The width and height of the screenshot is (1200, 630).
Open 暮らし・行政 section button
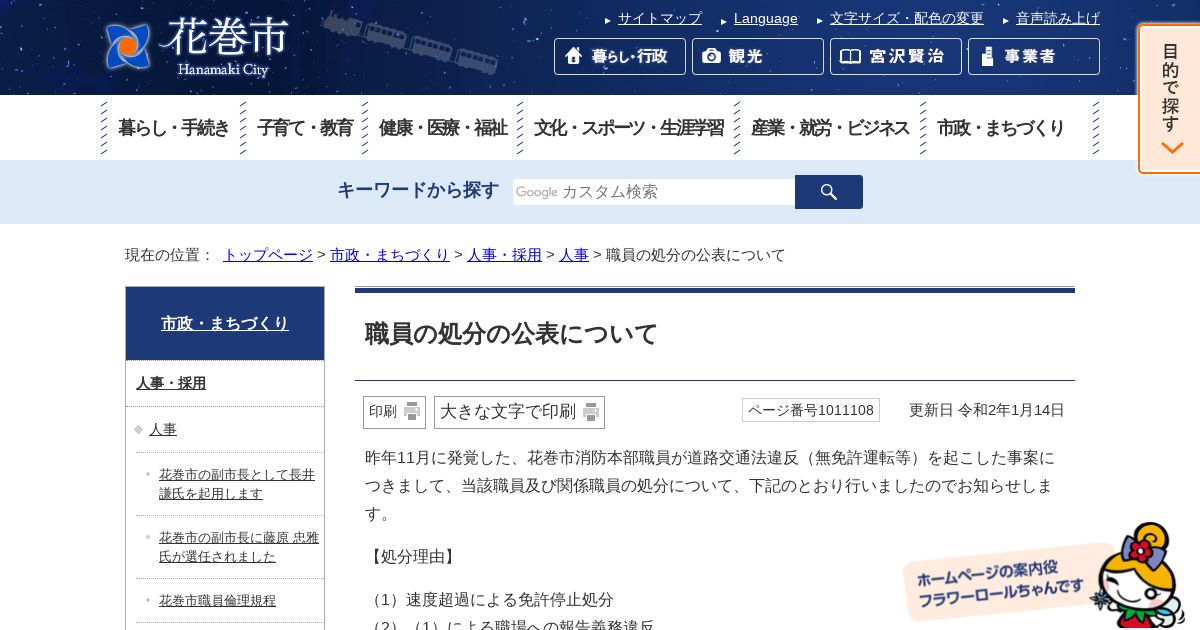pyautogui.click(x=620, y=56)
